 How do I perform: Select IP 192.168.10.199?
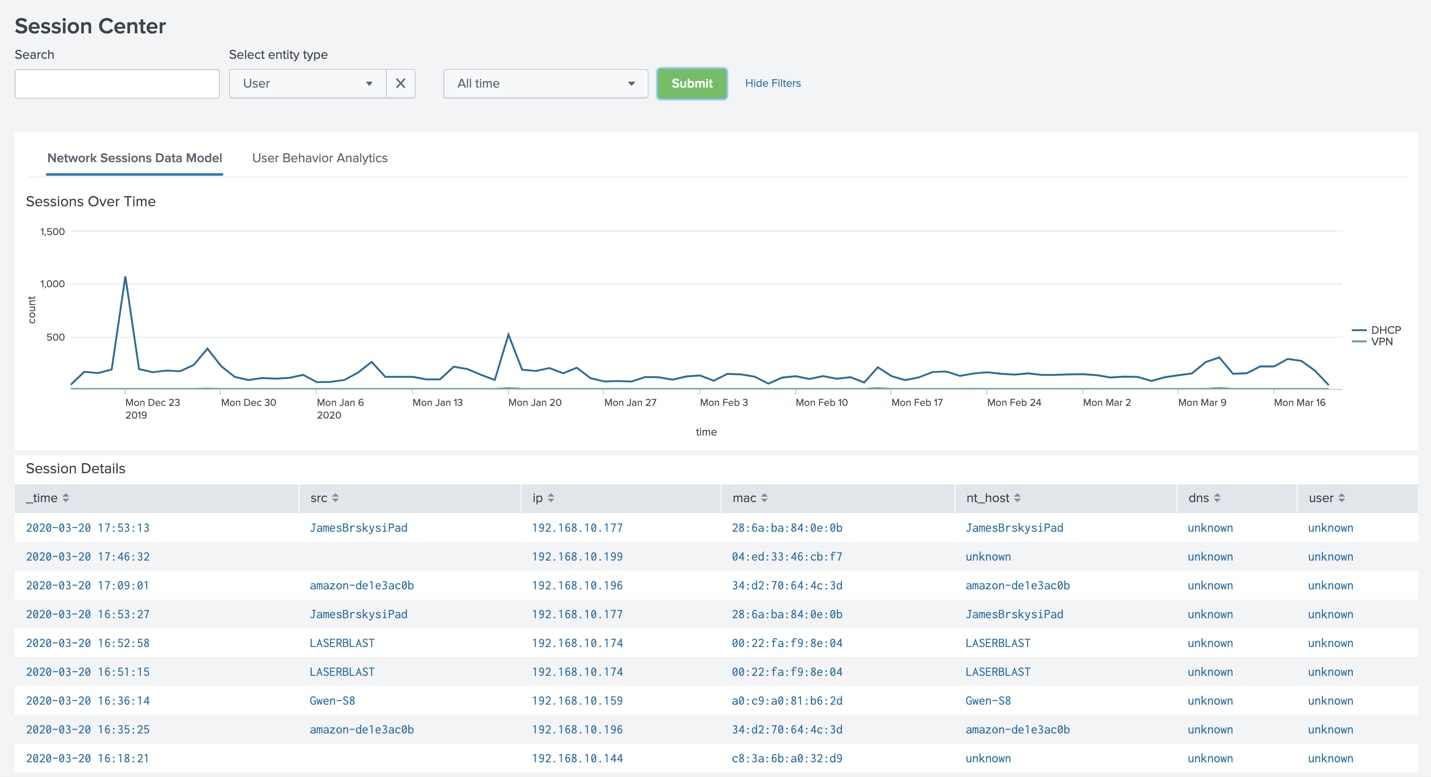tap(577, 557)
